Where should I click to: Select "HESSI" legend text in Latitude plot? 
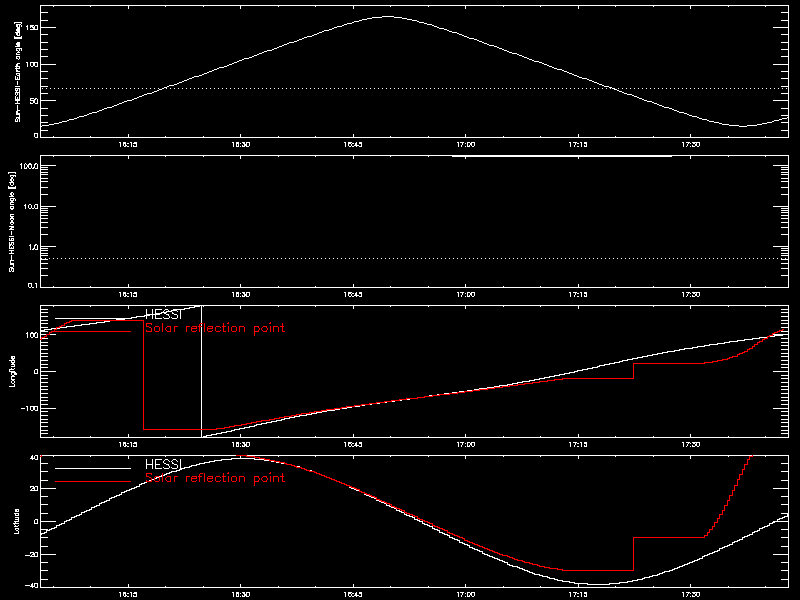(163, 465)
